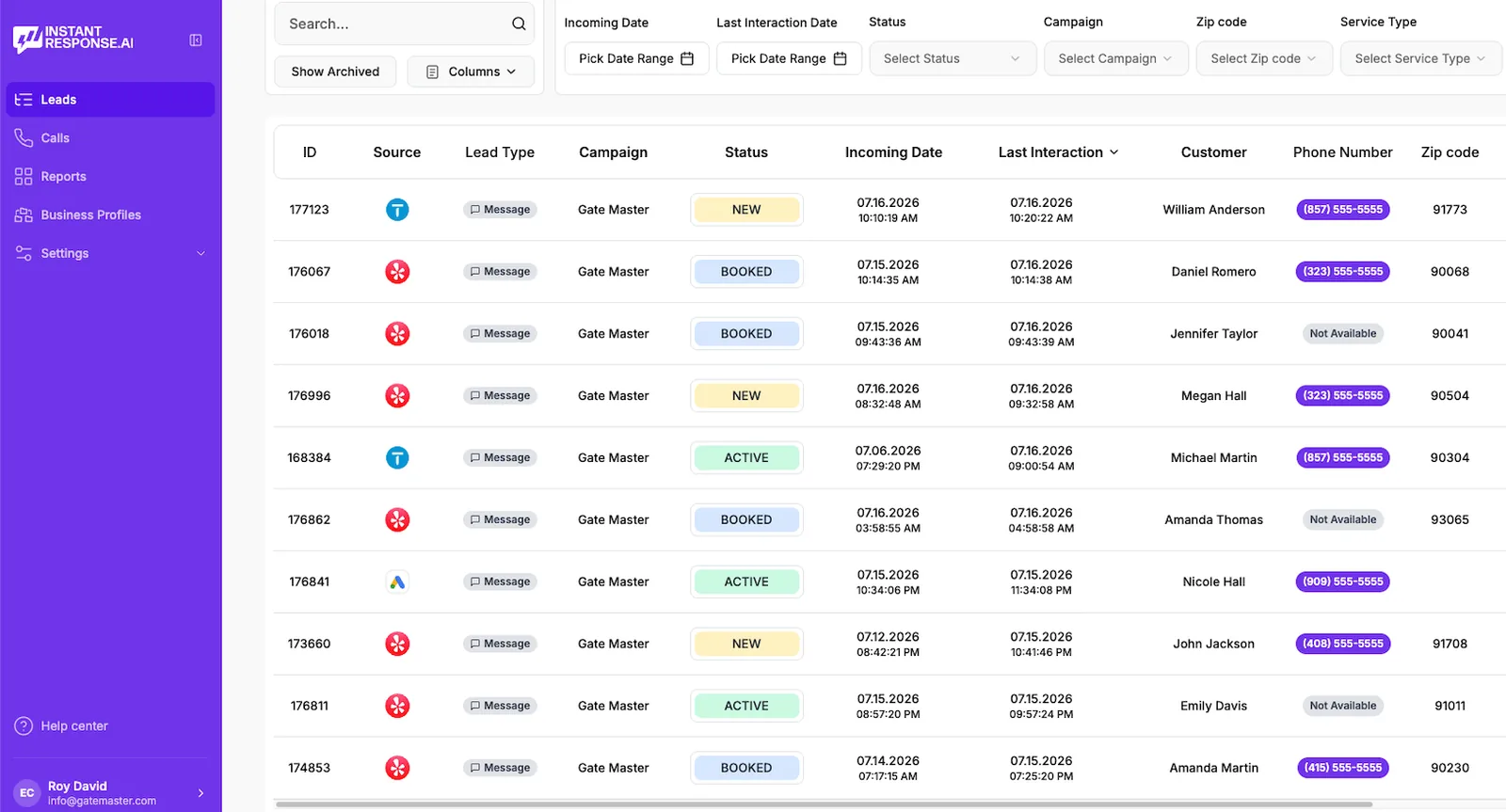Open the Reports page
This screenshot has height=812, width=1506.
(110, 177)
